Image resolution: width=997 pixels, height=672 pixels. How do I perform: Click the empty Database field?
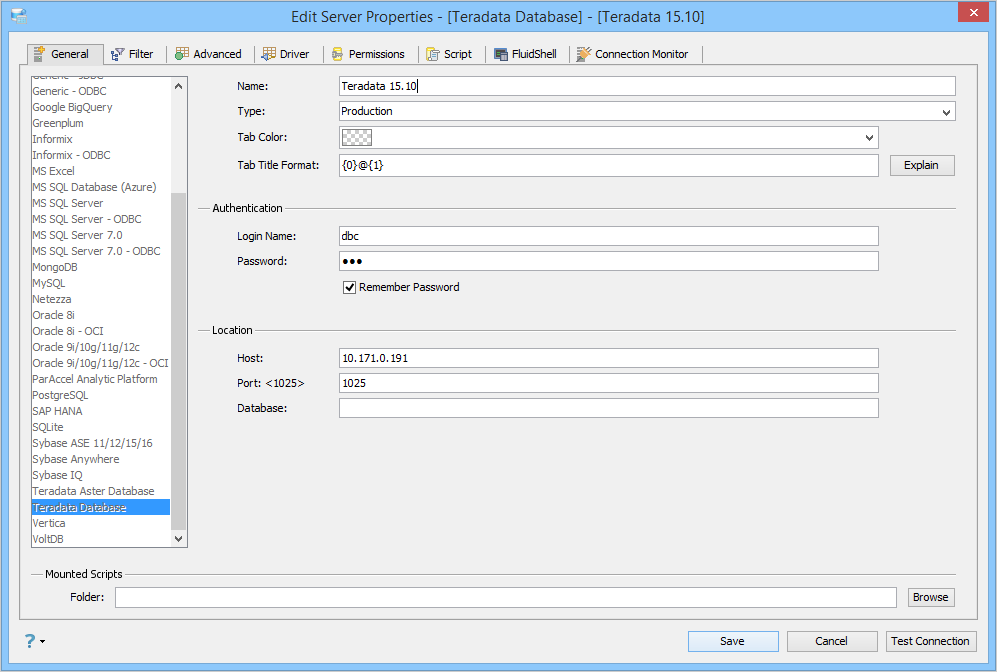click(609, 408)
